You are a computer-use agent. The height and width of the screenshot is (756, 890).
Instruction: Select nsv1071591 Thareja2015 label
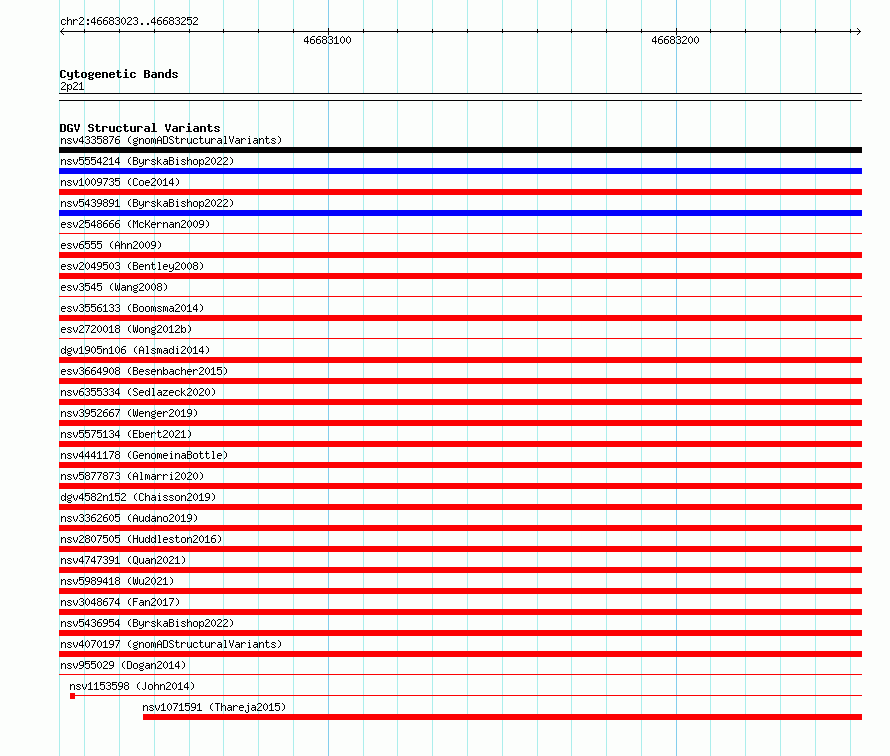(x=214, y=707)
